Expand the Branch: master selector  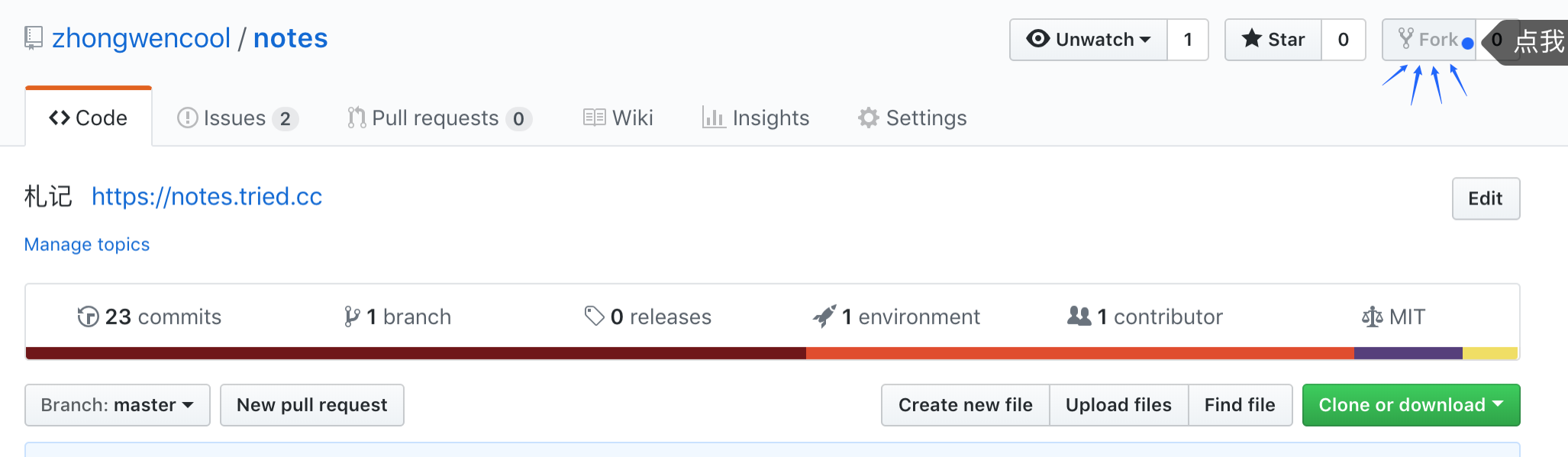118,405
